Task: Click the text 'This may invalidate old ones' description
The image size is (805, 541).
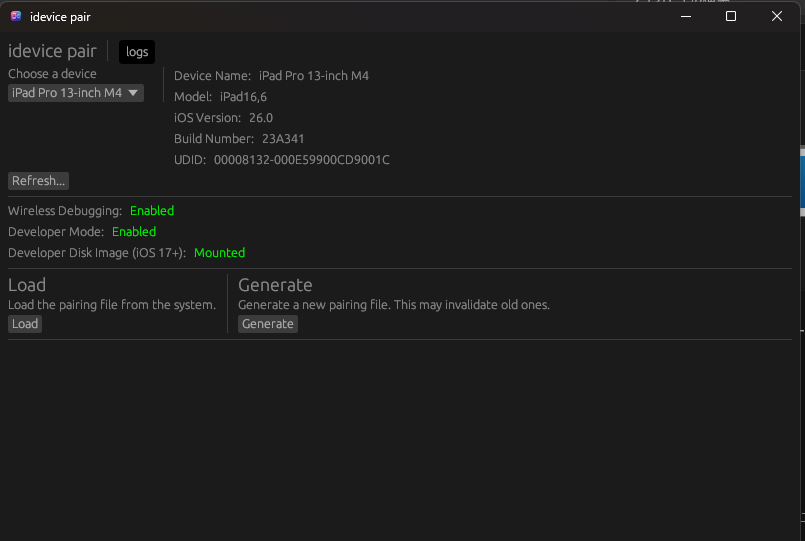Action: tap(471, 305)
